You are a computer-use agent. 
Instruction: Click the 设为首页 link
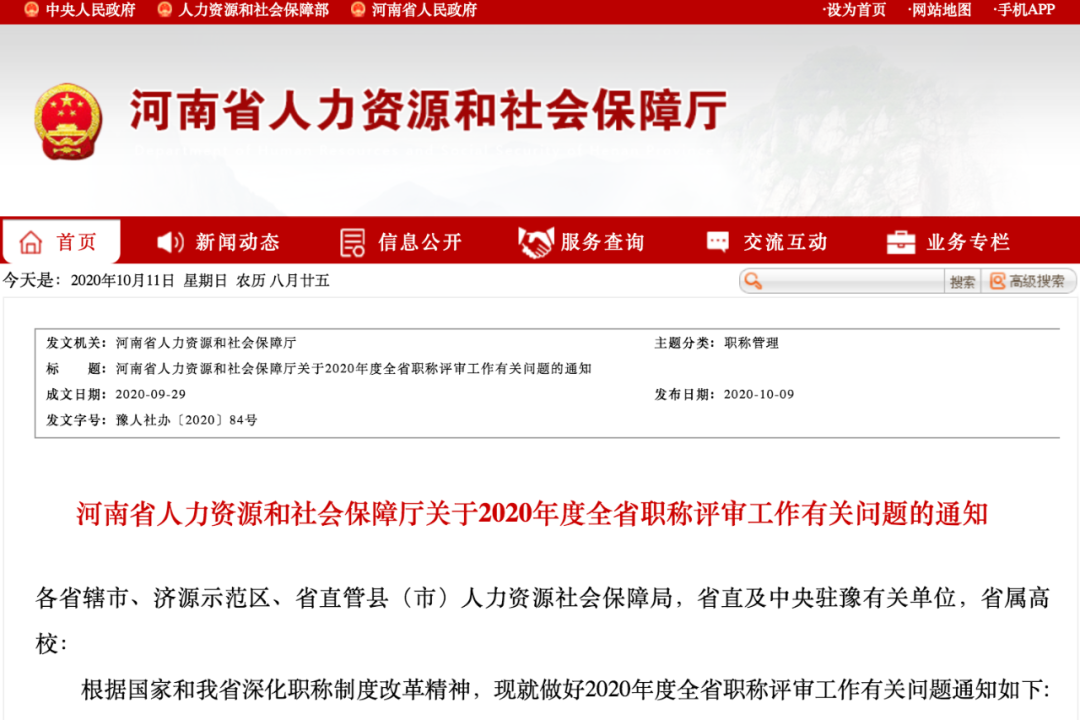[x=855, y=10]
